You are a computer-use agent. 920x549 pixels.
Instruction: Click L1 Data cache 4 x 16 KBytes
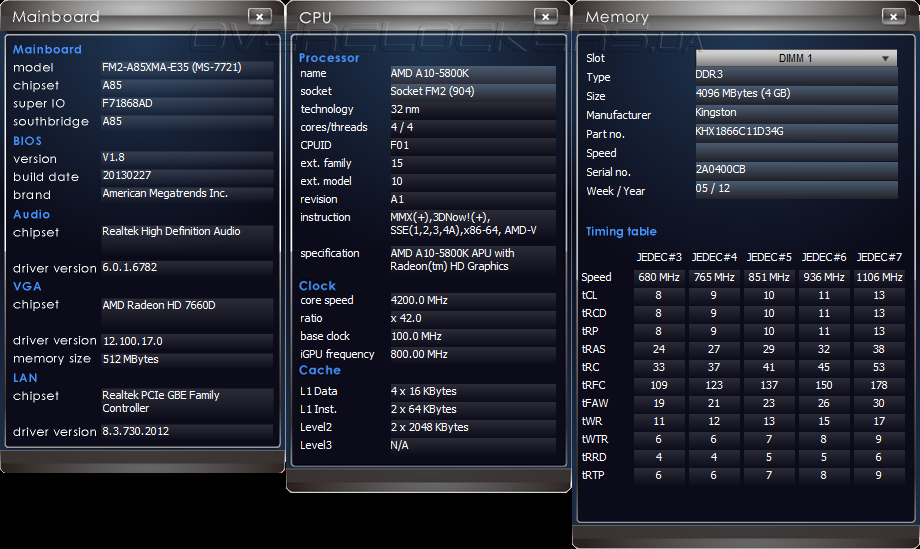[473, 391]
